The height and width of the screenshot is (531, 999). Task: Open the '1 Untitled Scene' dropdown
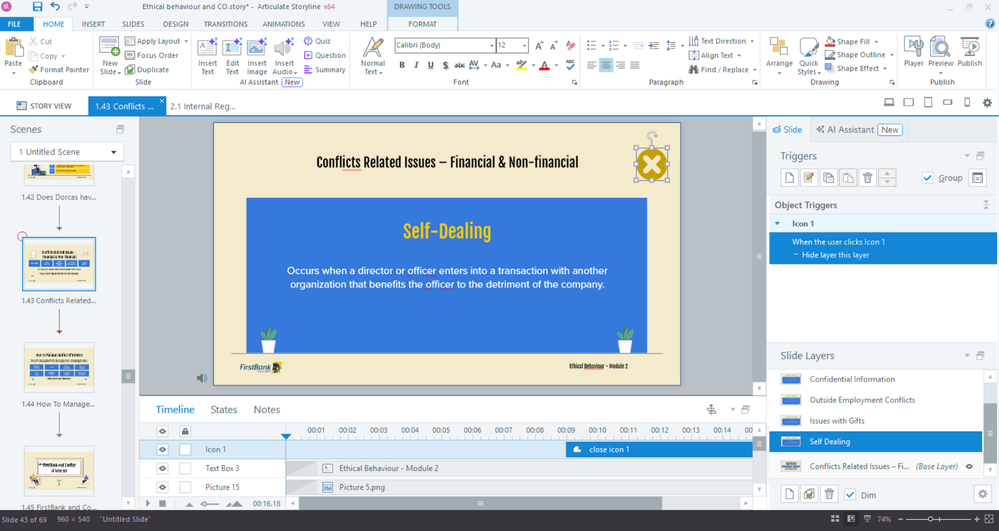point(66,152)
